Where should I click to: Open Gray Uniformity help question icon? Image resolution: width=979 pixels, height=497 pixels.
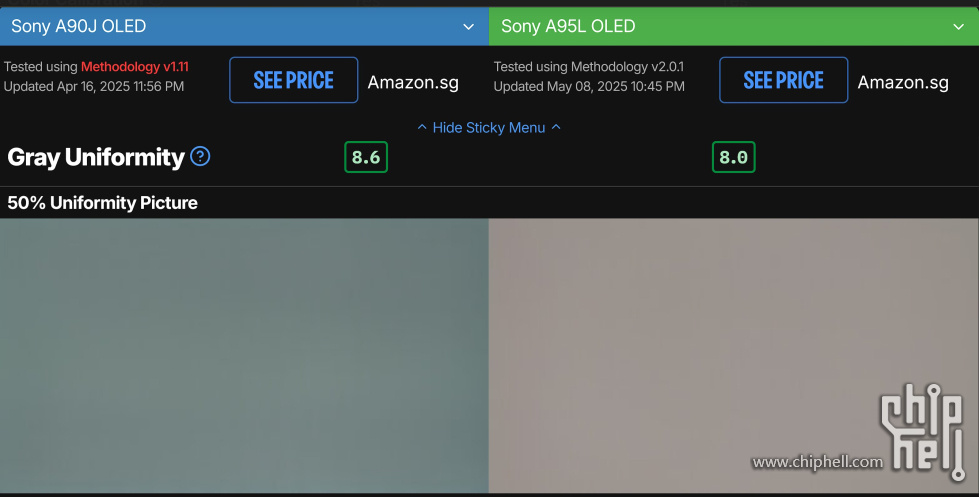(200, 156)
